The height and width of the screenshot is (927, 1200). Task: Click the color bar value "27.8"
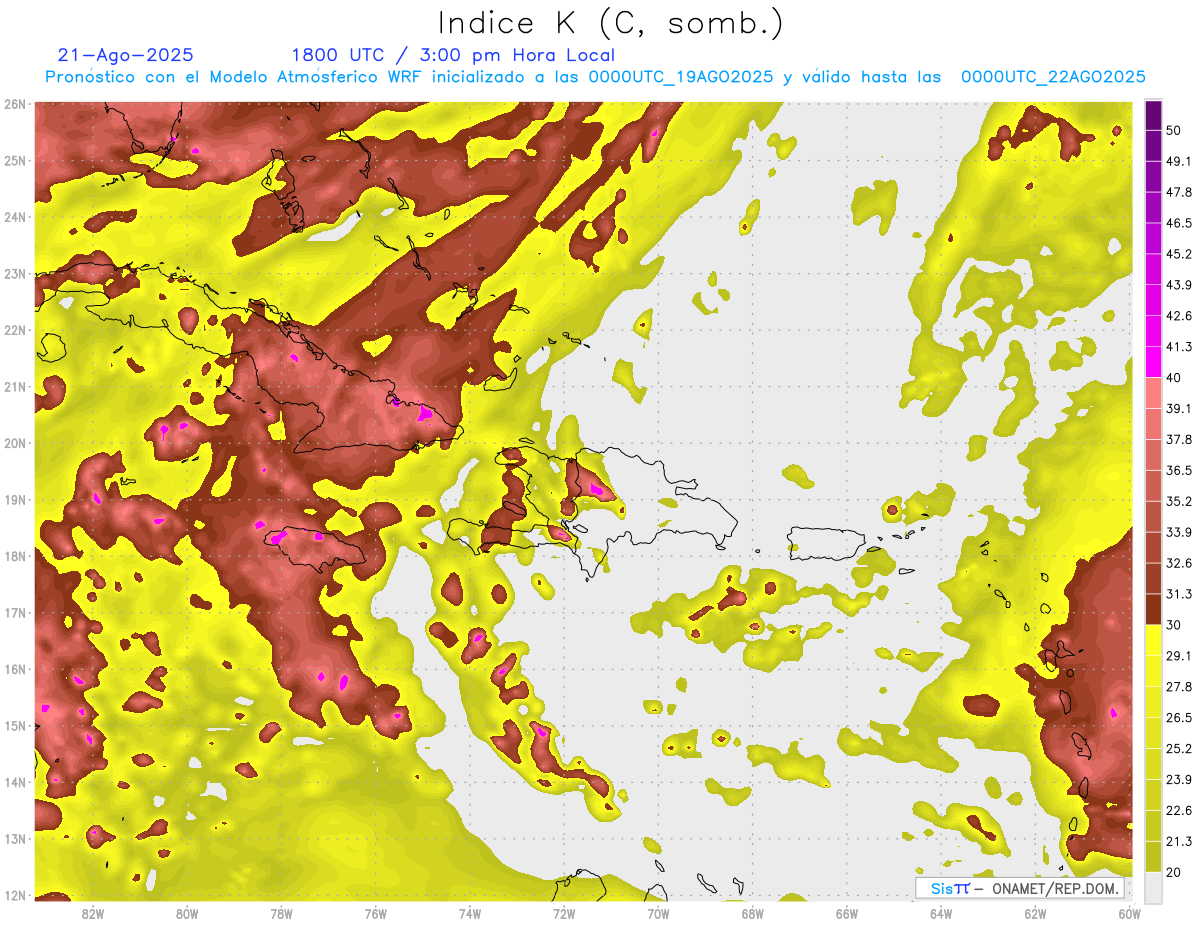pyautogui.click(x=1179, y=687)
